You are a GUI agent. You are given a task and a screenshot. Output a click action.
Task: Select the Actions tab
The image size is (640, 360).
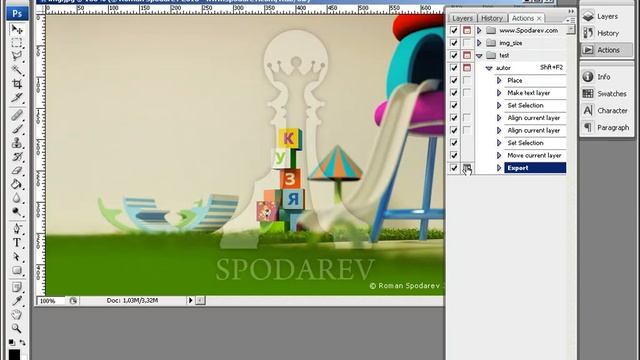pos(522,18)
